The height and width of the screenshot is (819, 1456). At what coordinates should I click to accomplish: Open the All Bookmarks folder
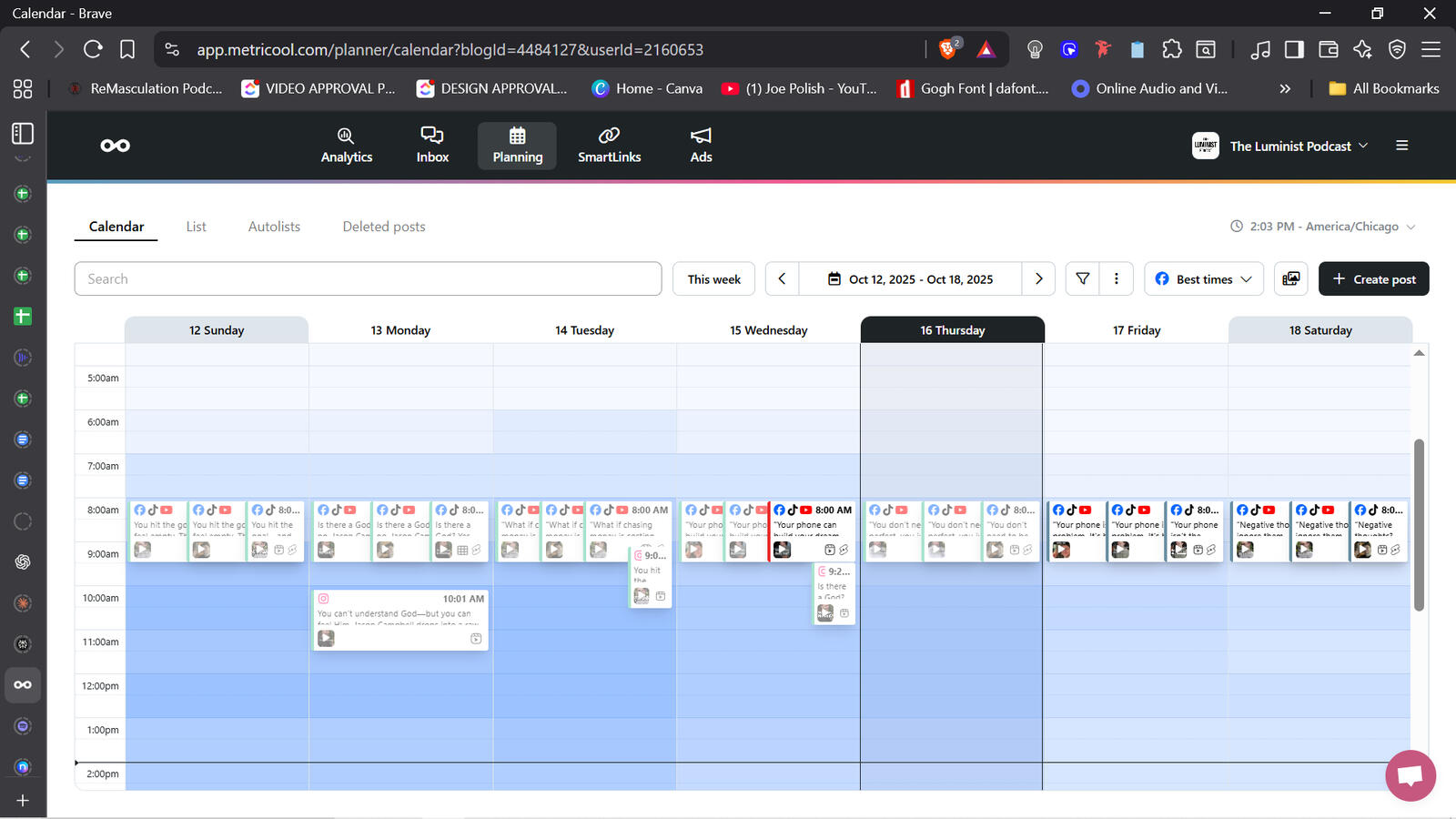tap(1384, 88)
